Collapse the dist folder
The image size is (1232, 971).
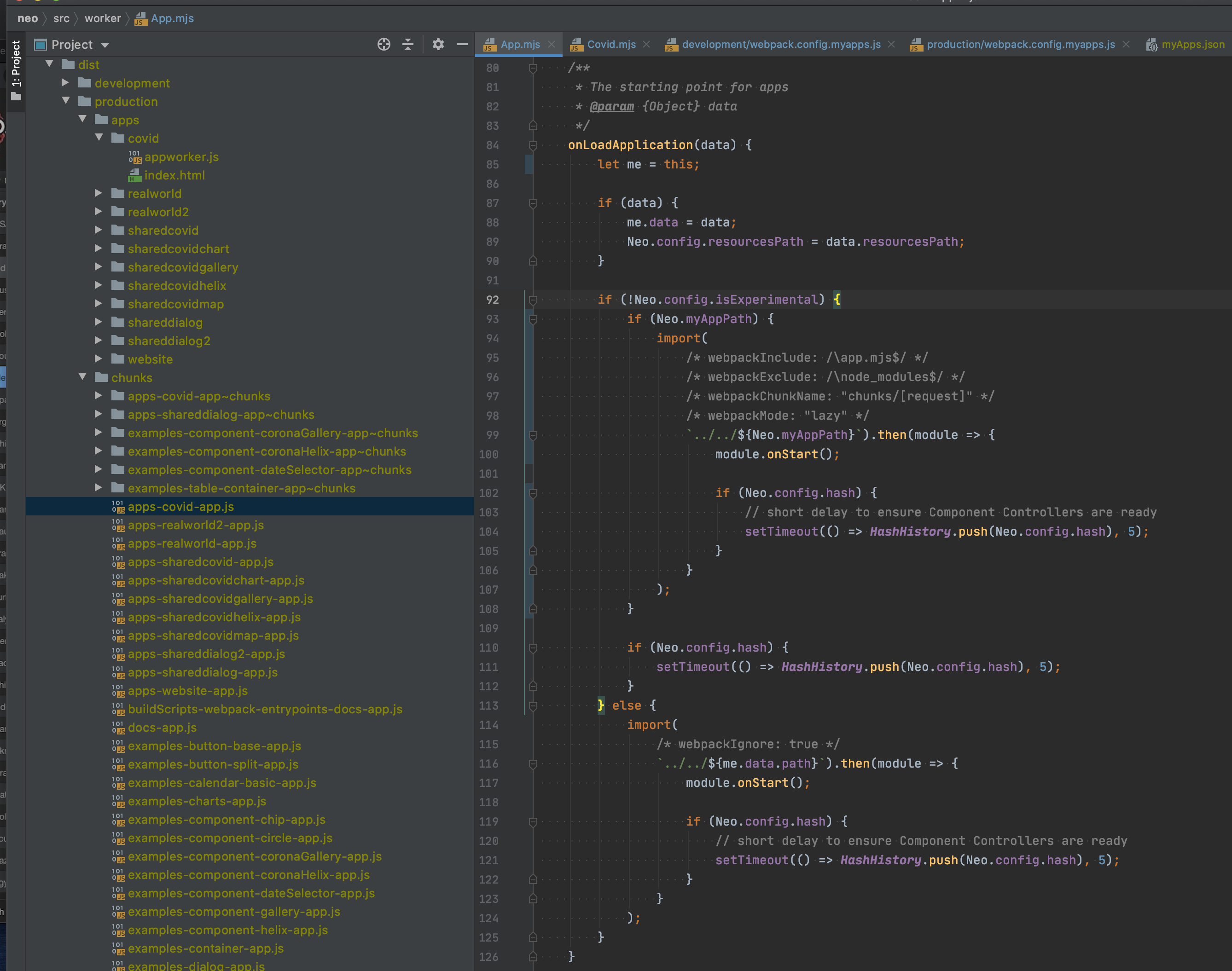pyautogui.click(x=49, y=64)
